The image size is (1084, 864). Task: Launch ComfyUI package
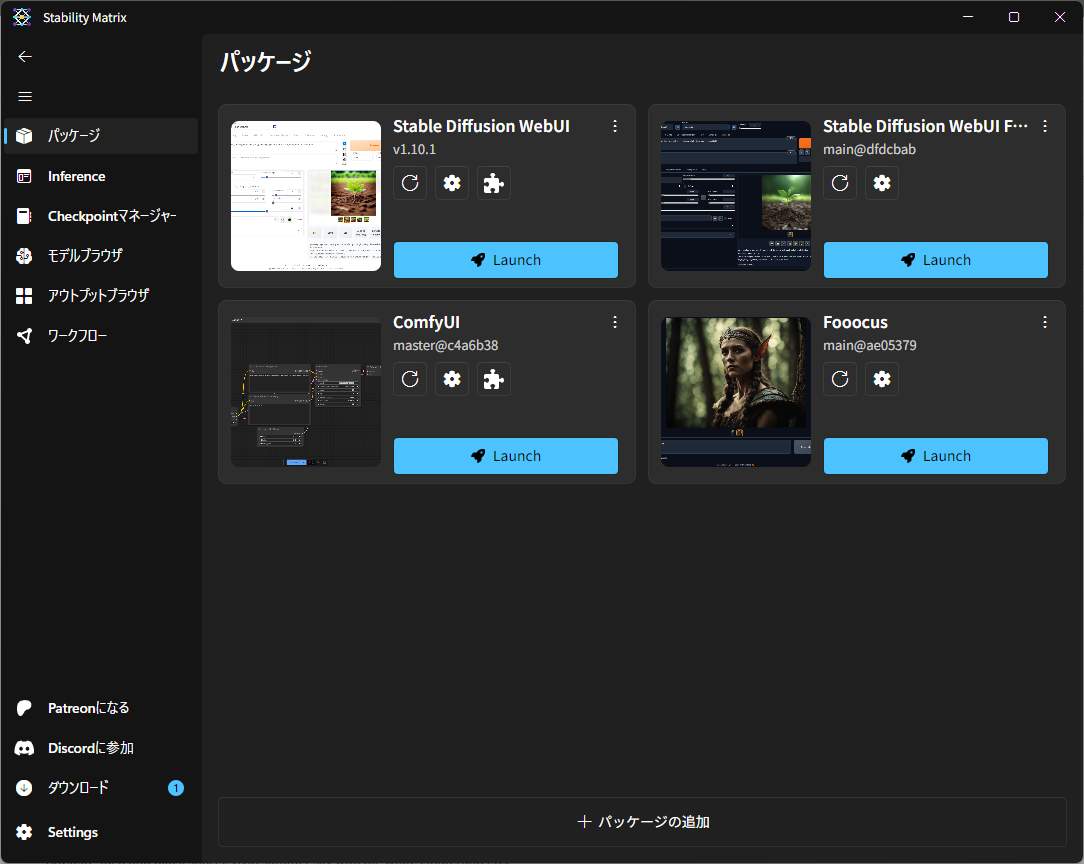tap(506, 456)
